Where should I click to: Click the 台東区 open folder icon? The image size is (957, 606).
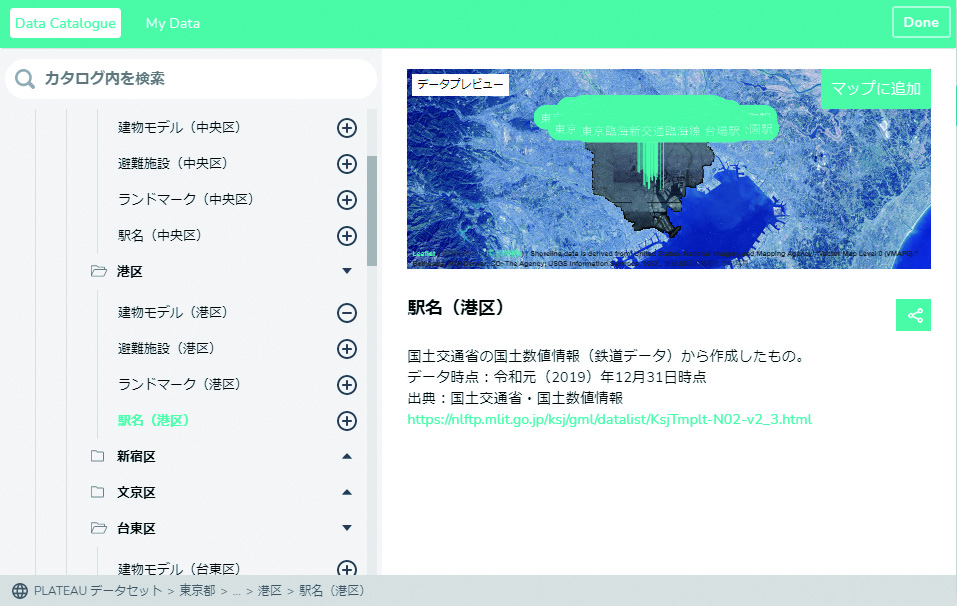coord(98,528)
